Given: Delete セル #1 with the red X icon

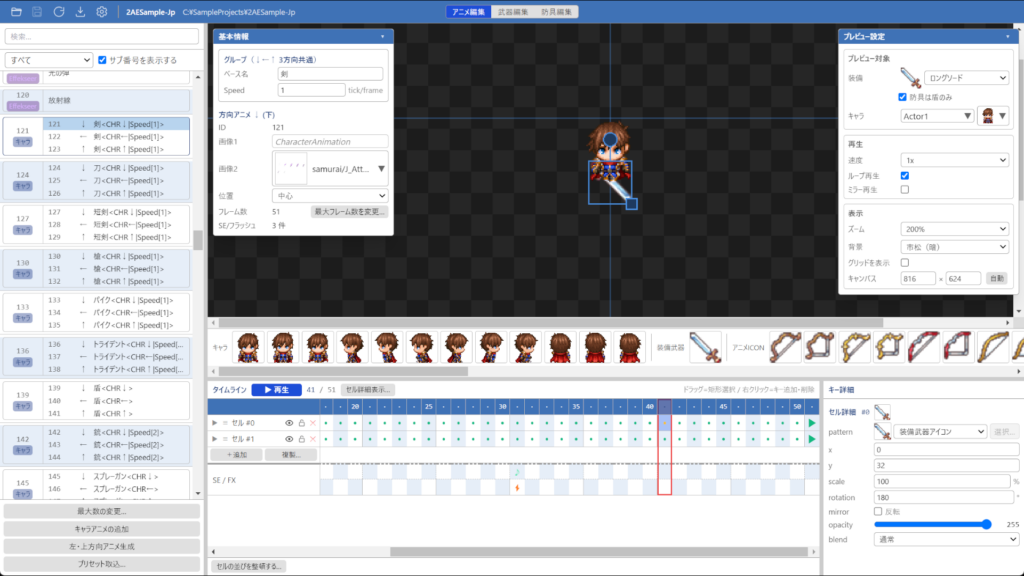Looking at the screenshot, I should point(313,439).
